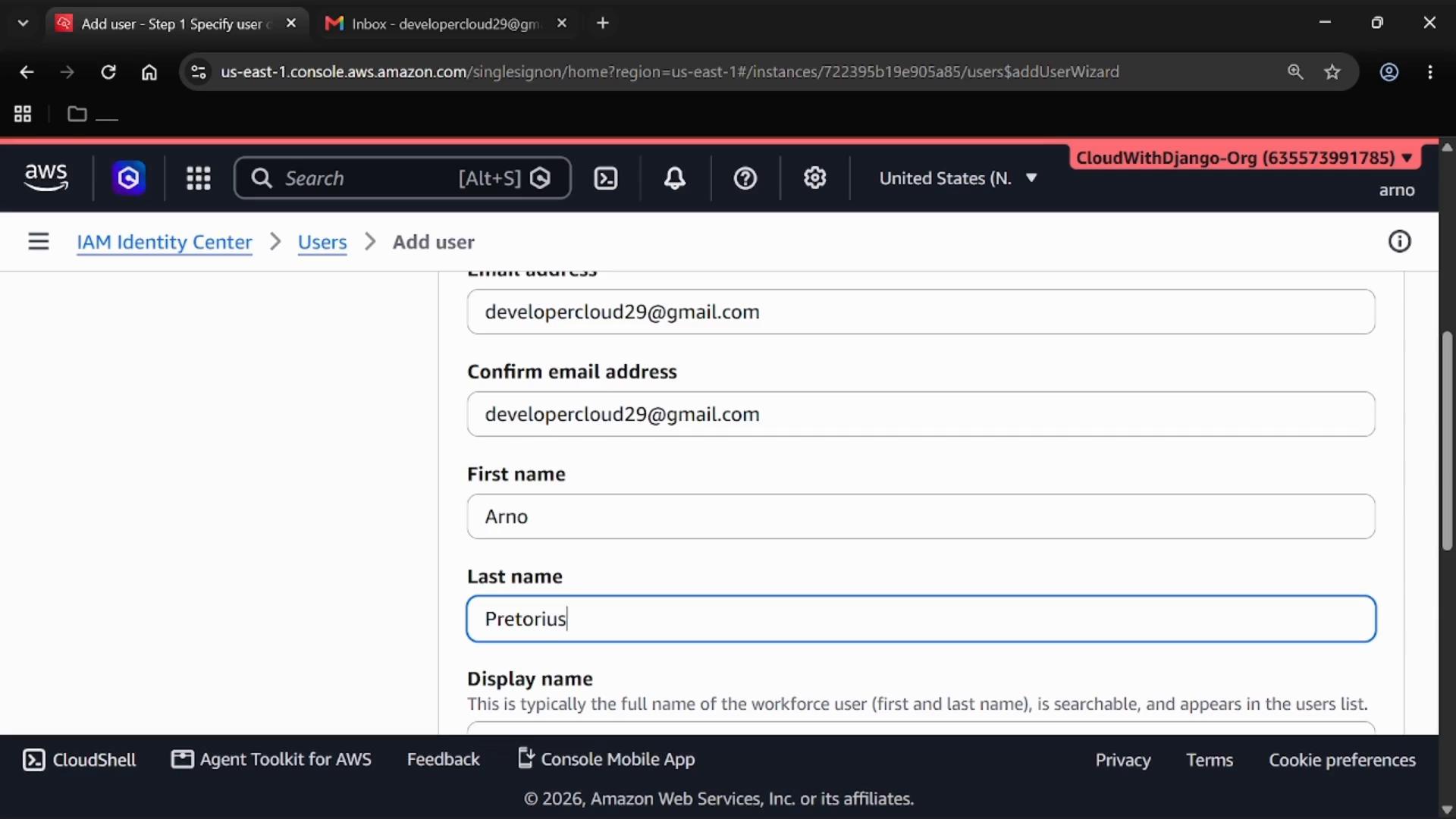Launch CloudShell from the top navigation bar
The image size is (1456, 819).
click(605, 178)
